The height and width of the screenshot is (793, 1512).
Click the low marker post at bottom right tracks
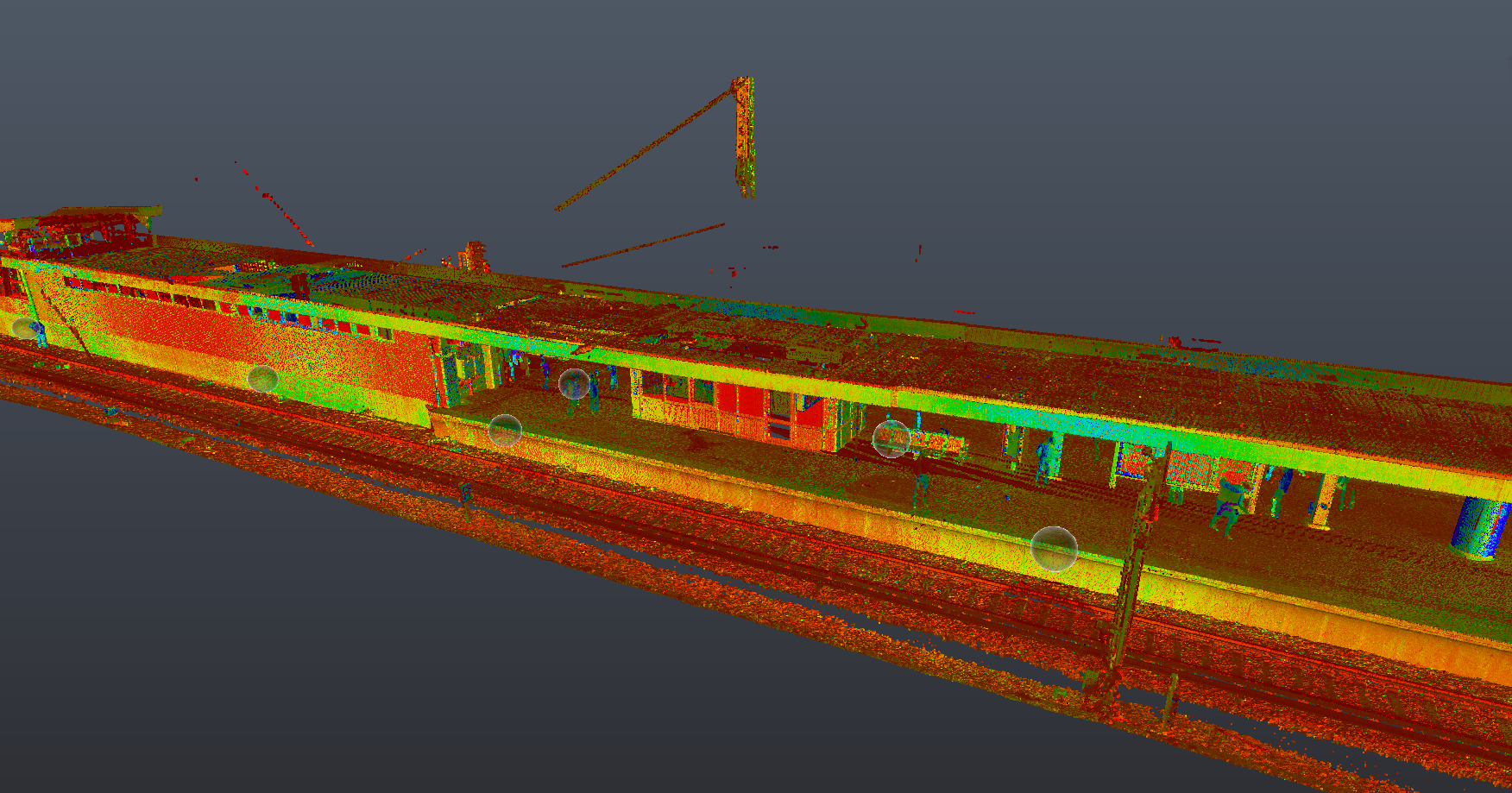(1171, 695)
